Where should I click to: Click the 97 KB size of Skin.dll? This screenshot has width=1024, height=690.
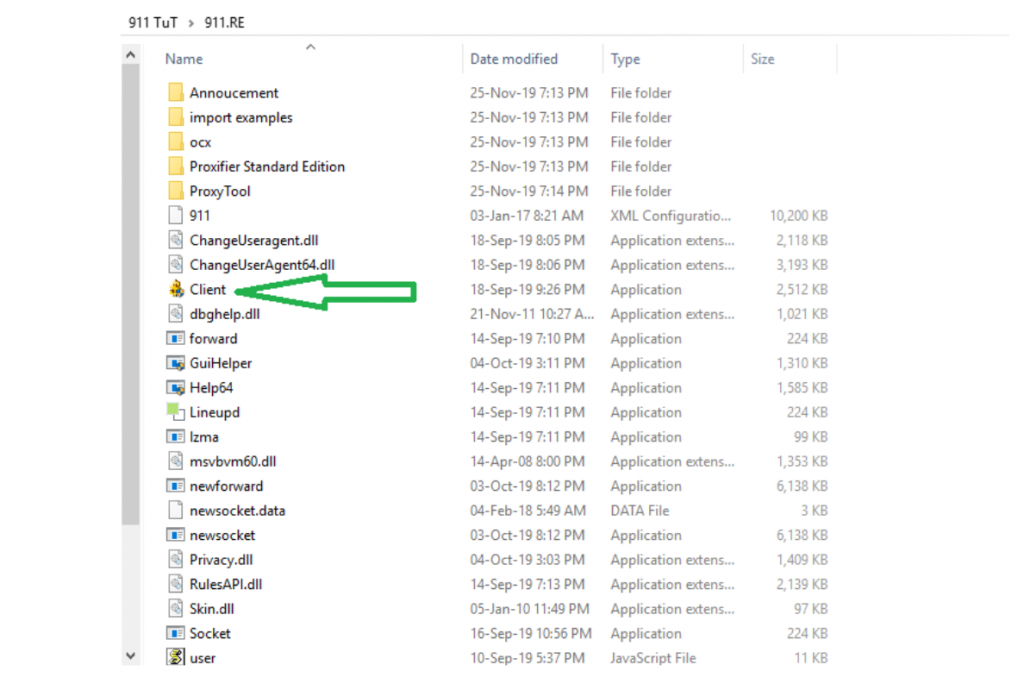810,609
